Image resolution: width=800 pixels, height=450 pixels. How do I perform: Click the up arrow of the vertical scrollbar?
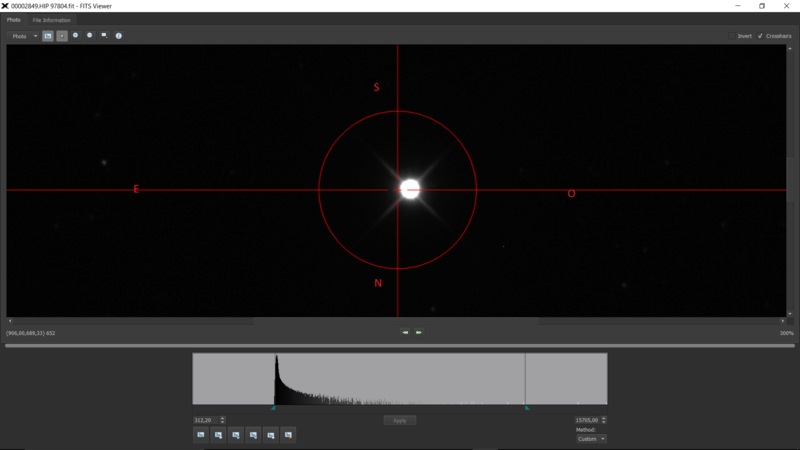pyautogui.click(x=790, y=48)
